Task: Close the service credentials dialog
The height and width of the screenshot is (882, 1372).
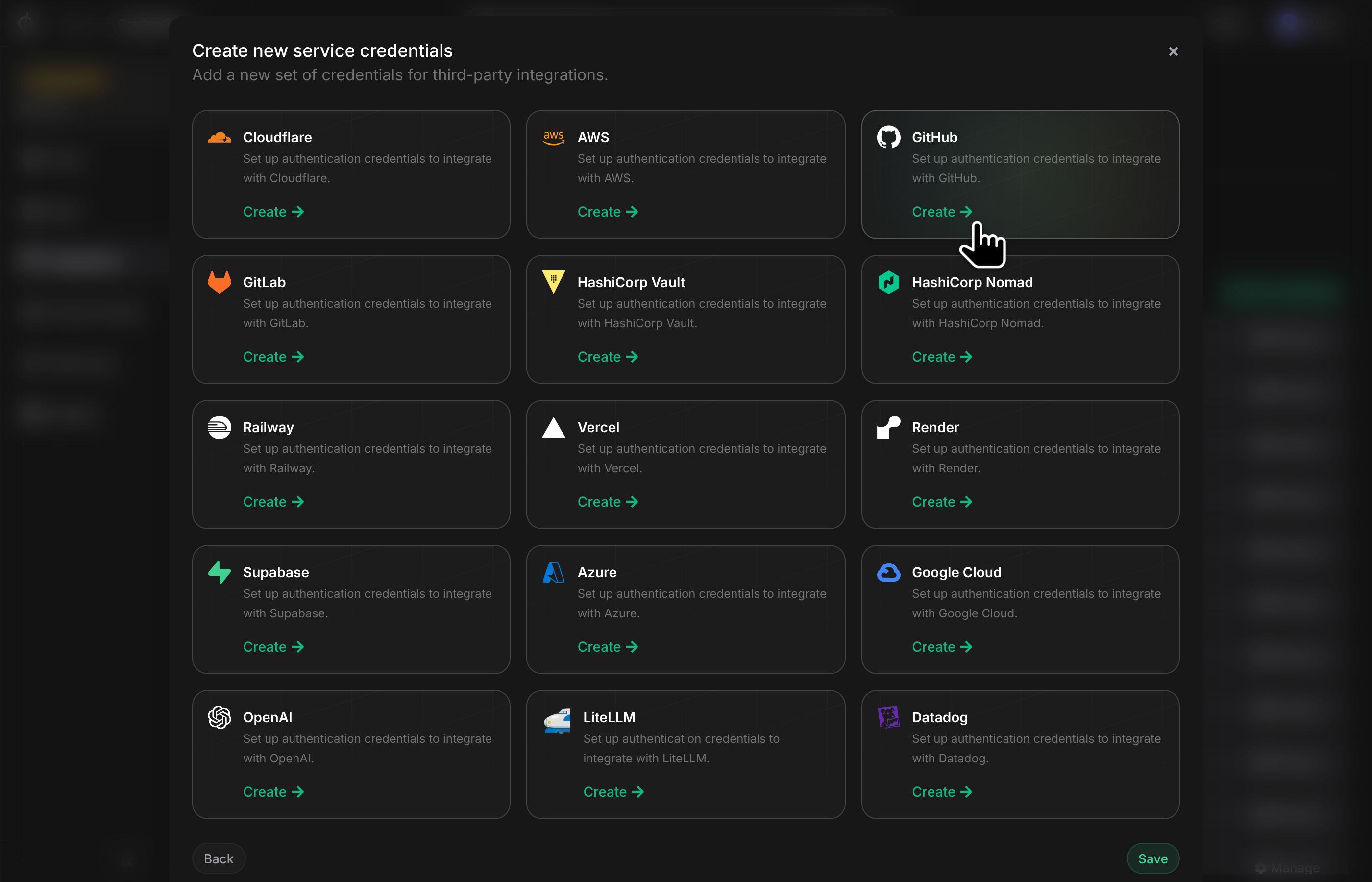Action: pos(1173,51)
